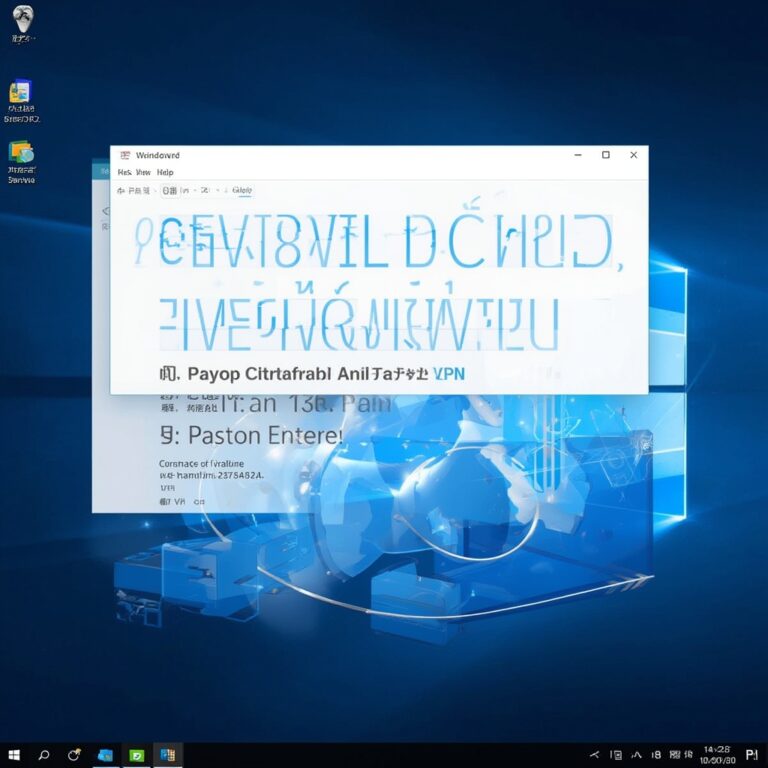Open the Help menu

click(x=165, y=172)
